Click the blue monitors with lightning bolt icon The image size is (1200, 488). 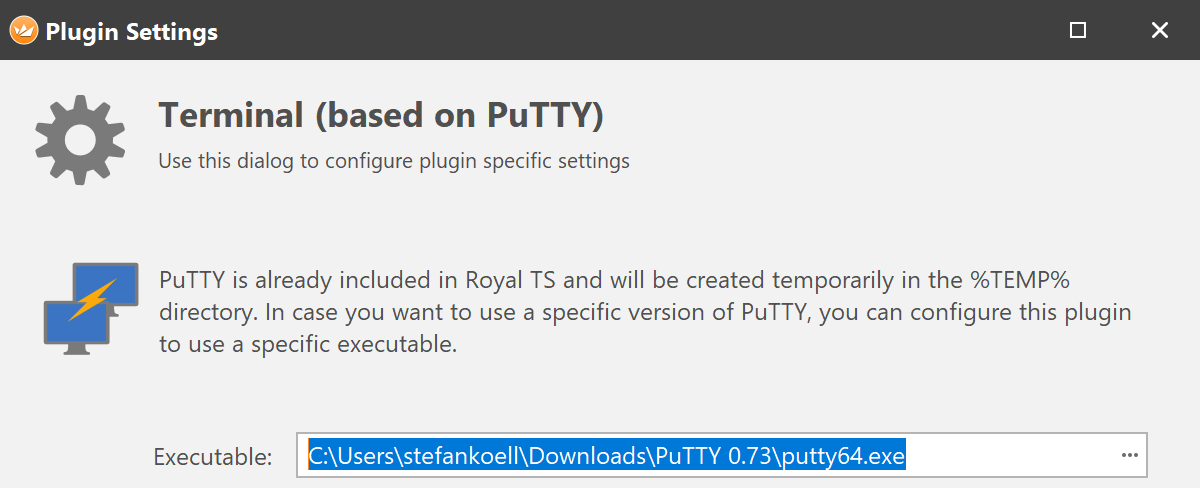pyautogui.click(x=90, y=306)
